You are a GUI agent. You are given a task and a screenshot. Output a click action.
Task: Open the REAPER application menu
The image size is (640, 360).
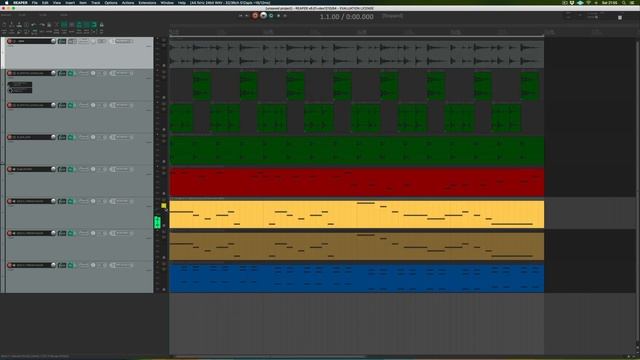20,2
